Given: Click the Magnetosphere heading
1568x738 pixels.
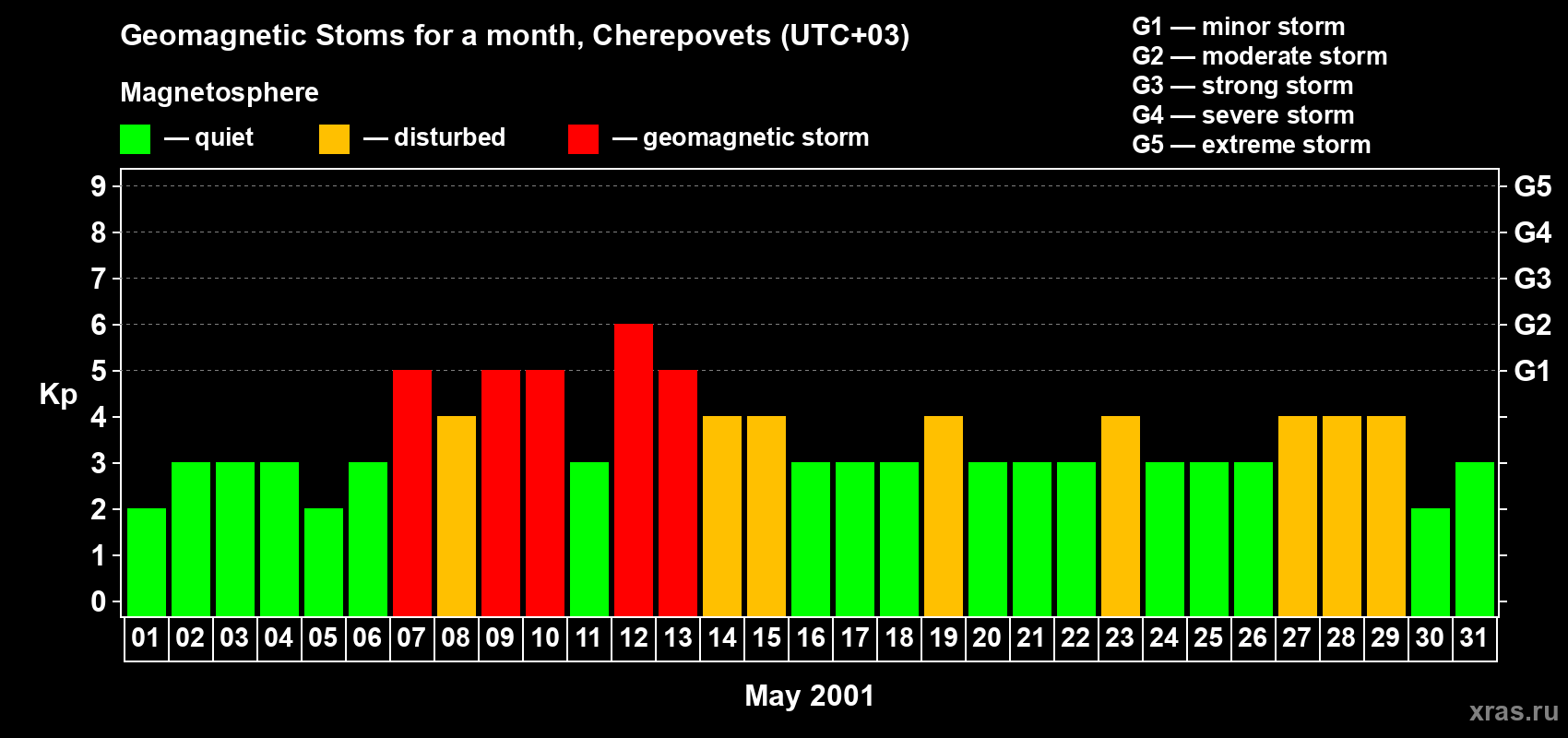Looking at the screenshot, I should click(220, 92).
